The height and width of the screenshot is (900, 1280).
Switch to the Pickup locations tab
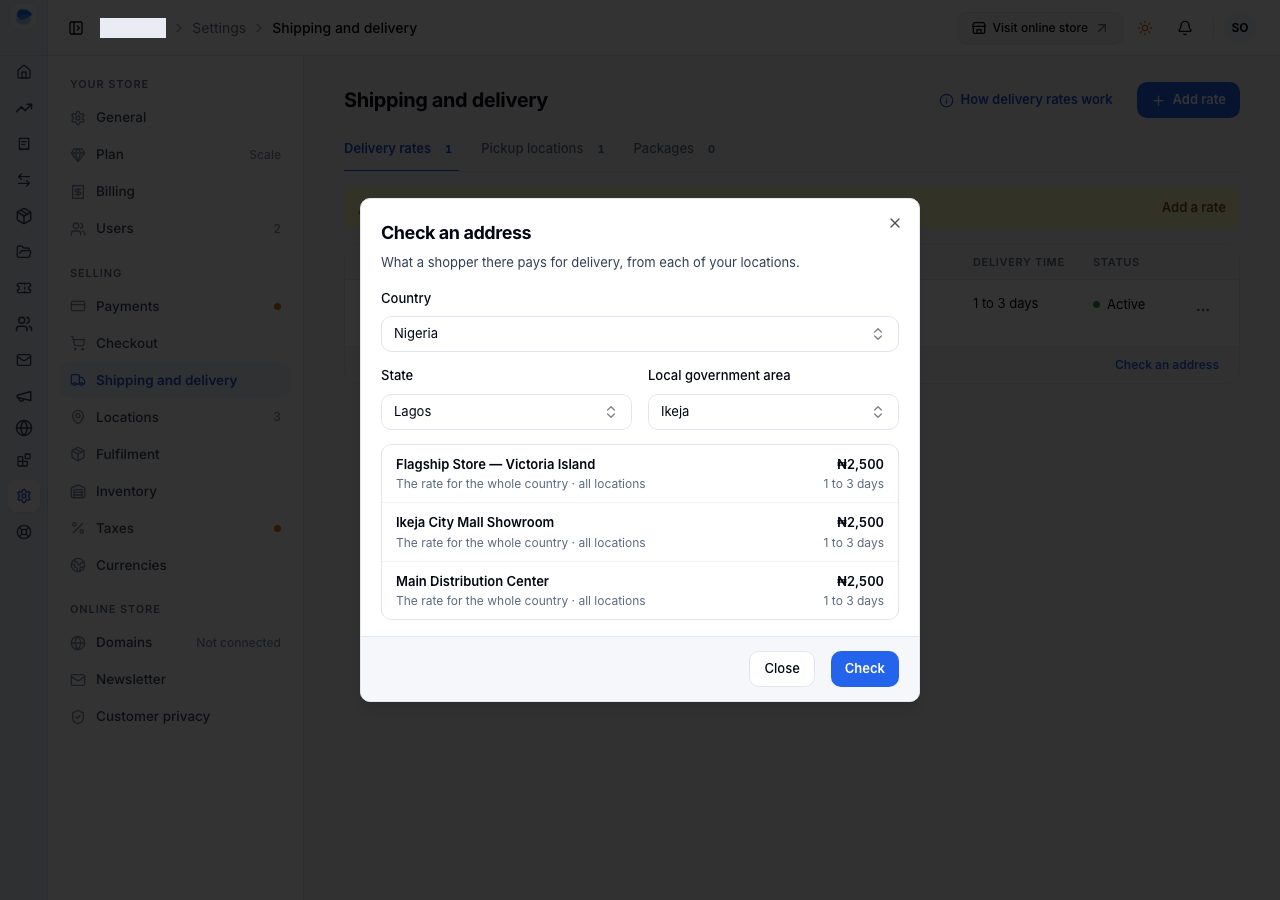543,149
